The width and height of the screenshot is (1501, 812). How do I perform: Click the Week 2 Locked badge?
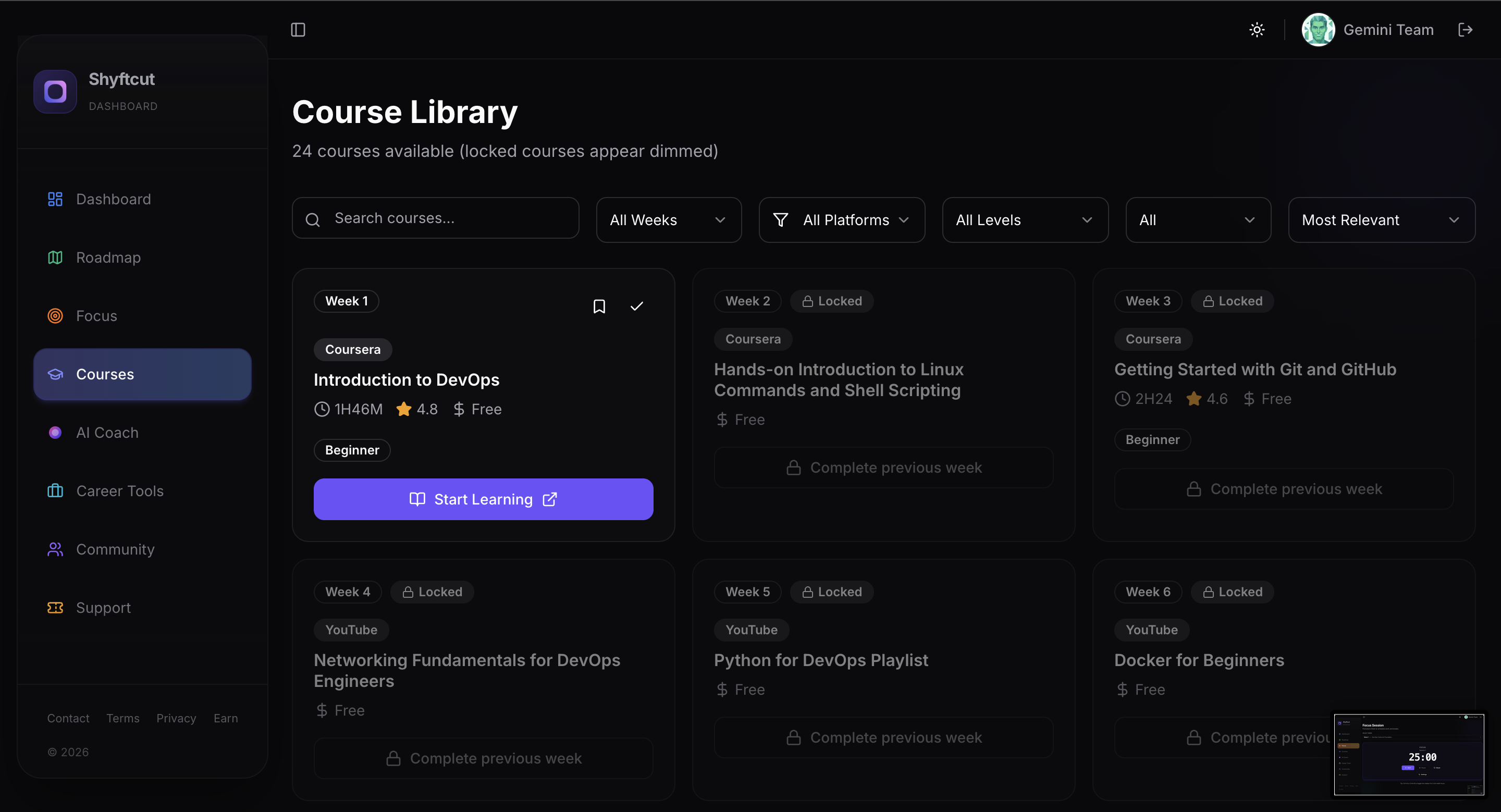pos(831,301)
